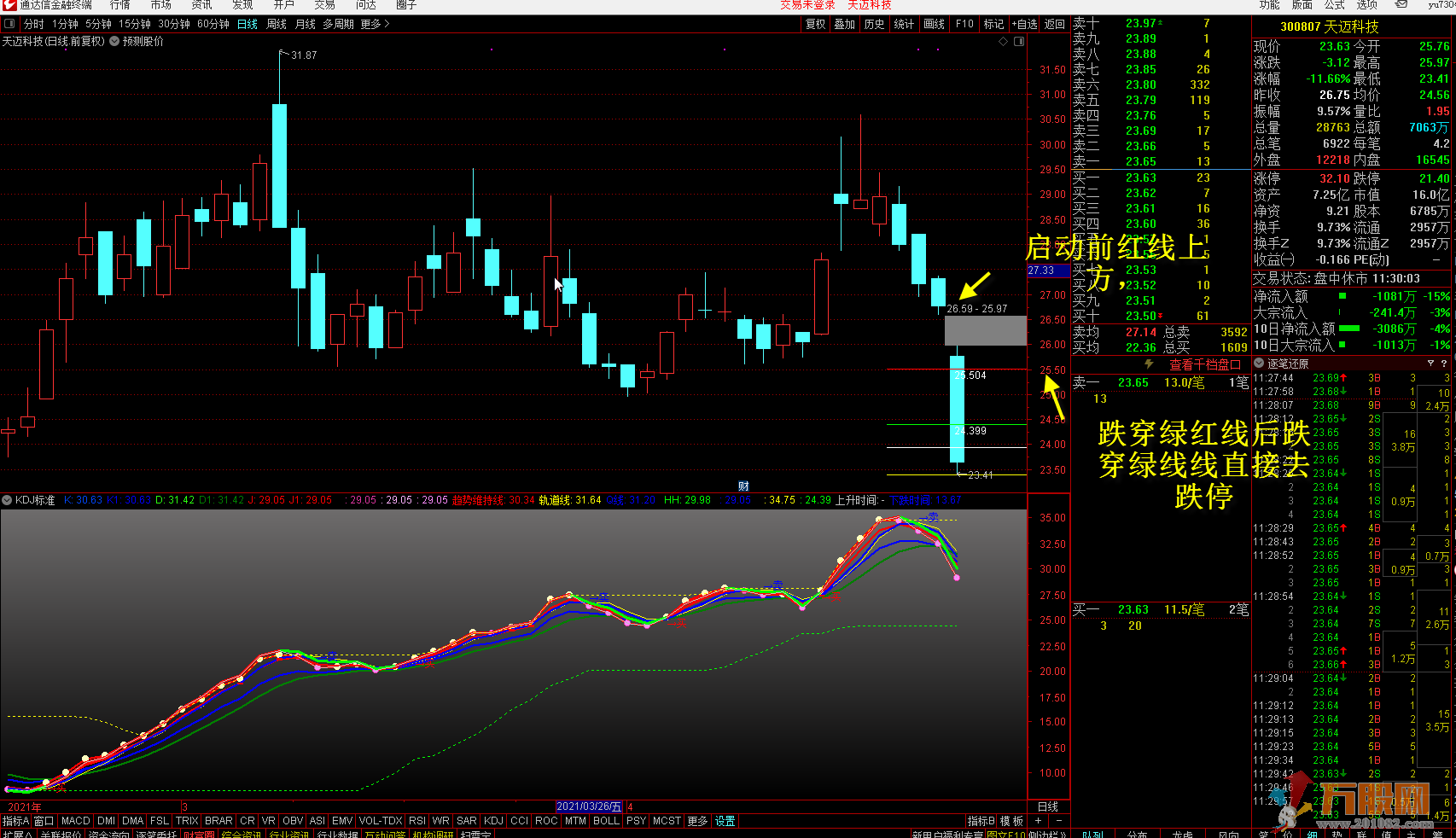Screen dimensions: 1456x838
Task: Switch to 30分钟 period
Action: [x=174, y=24]
